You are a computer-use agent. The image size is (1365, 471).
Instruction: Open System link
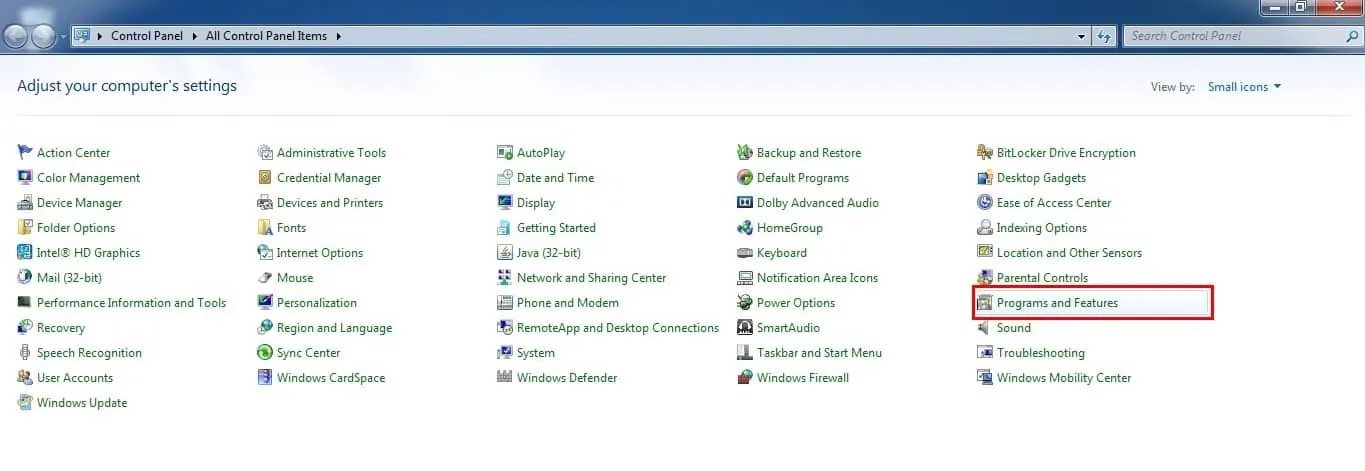pos(536,353)
